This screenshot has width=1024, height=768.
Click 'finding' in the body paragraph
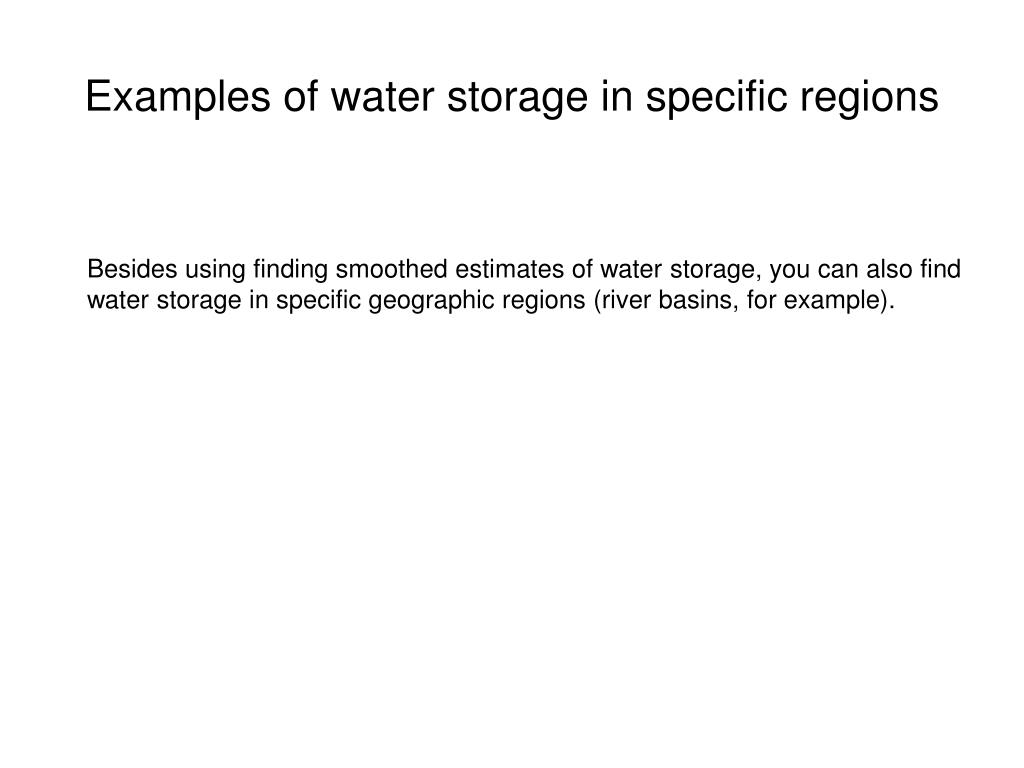(291, 270)
